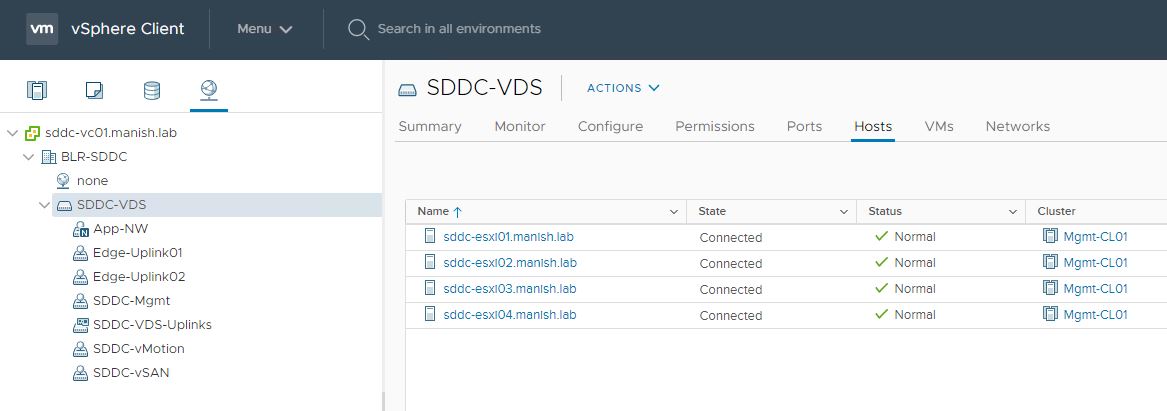Click portgroup icon beside SDDC-vSAN
Screen dimensions: 1167x411
81,372
